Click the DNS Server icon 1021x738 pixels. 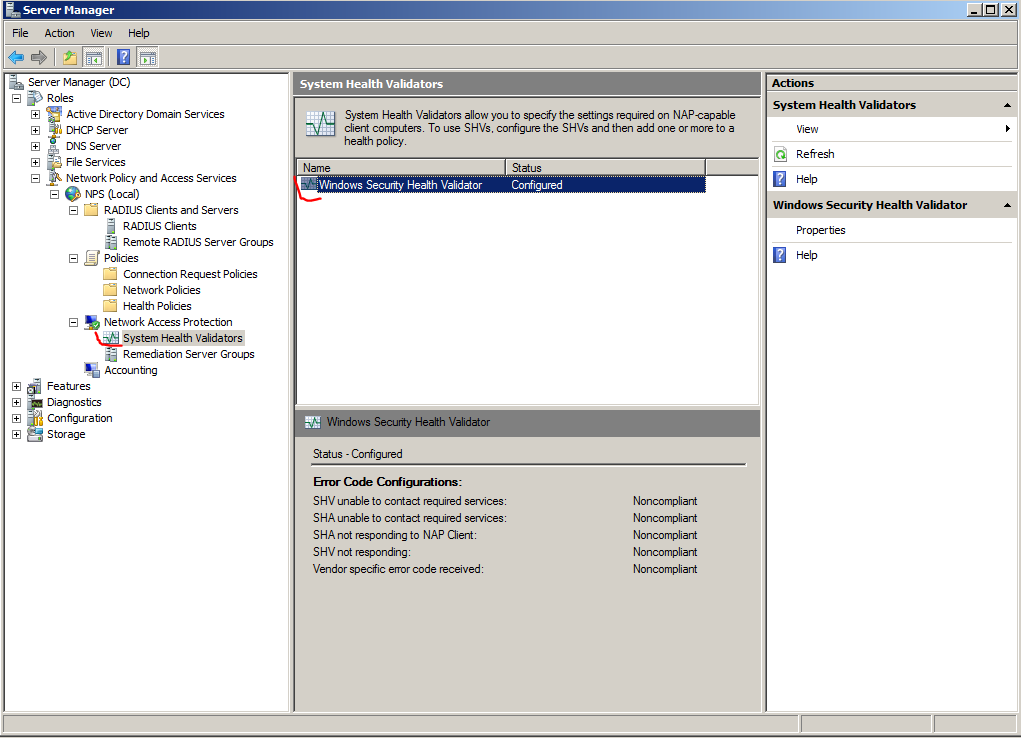pos(54,146)
